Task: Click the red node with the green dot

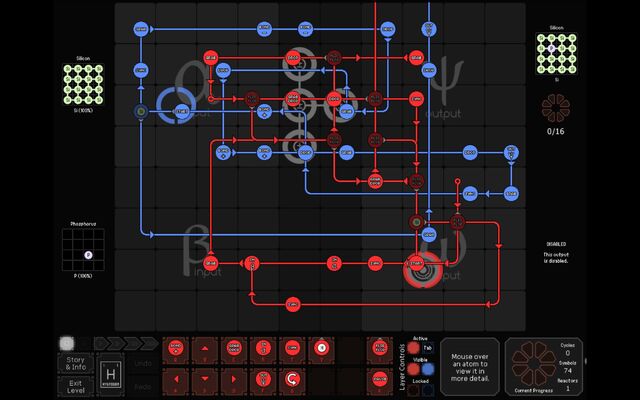Action: (x=416, y=222)
